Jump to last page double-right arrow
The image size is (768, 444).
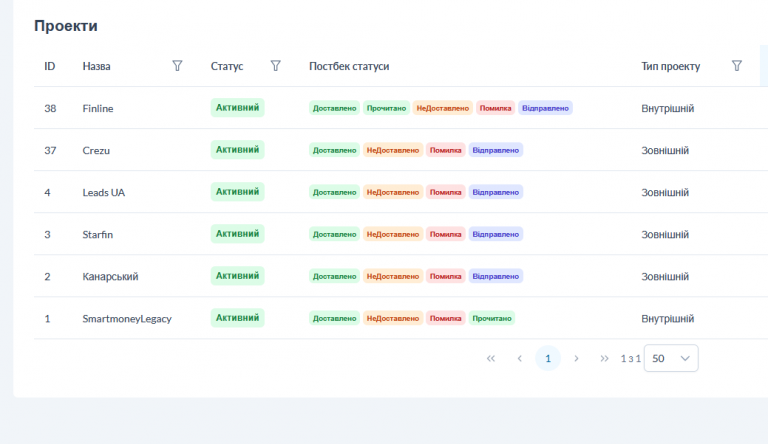pyautogui.click(x=604, y=358)
